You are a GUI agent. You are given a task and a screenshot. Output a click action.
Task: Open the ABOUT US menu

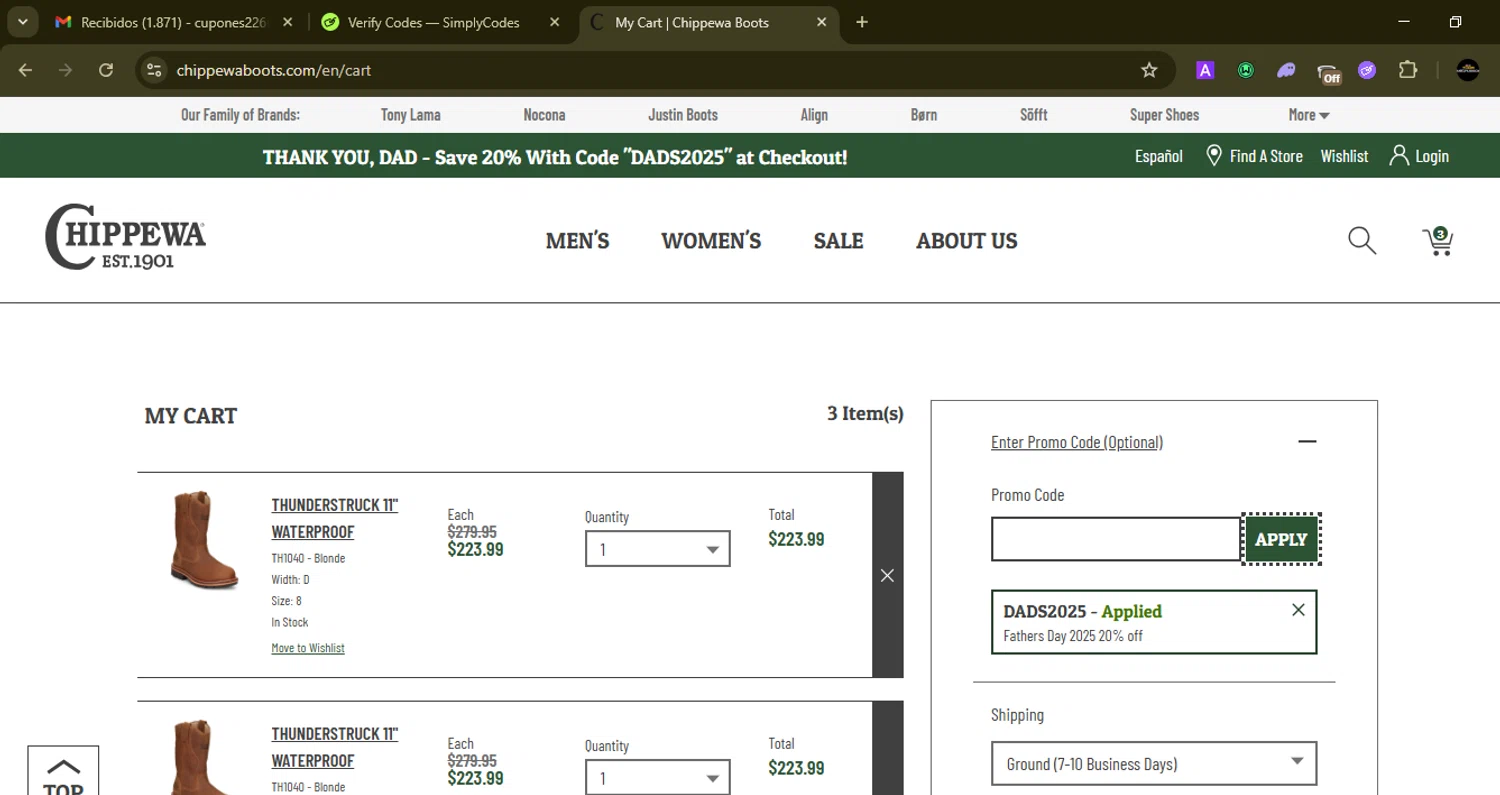(x=967, y=241)
